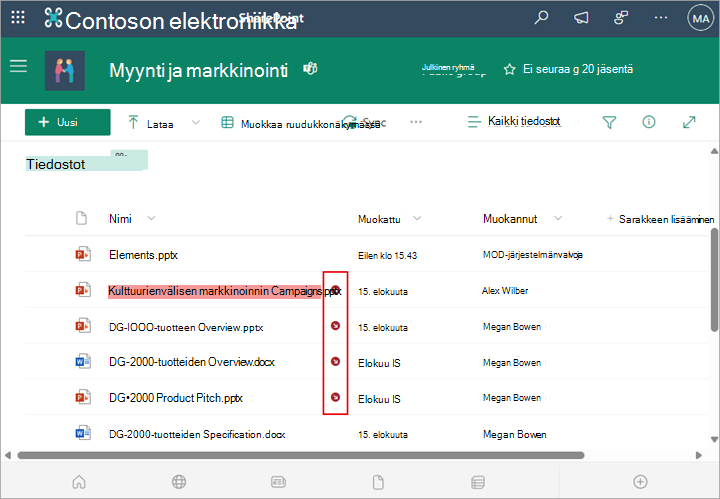Click the Myynti ja markkinointi site logo
The height and width of the screenshot is (499, 720).
click(x=65, y=70)
